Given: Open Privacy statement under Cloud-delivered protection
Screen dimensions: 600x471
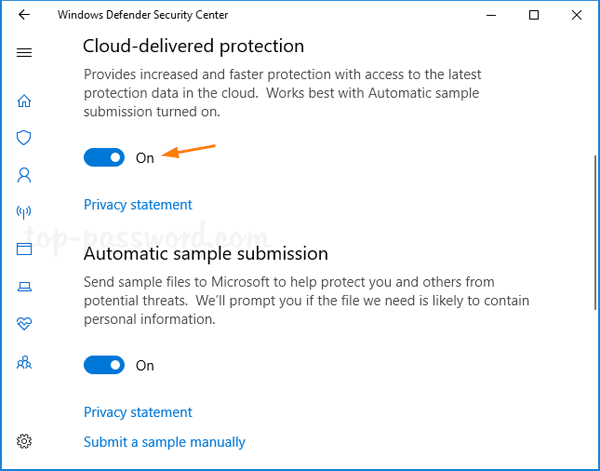Looking at the screenshot, I should (138, 205).
